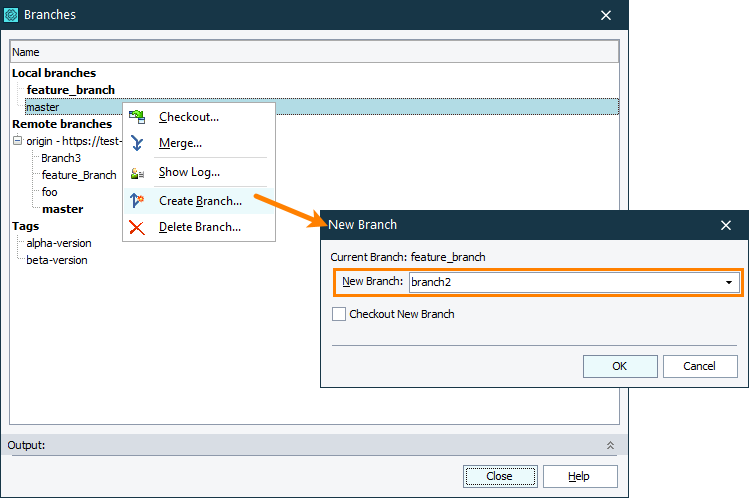749x498 pixels.
Task: Click the red X Delete Branch icon
Action: [137, 227]
